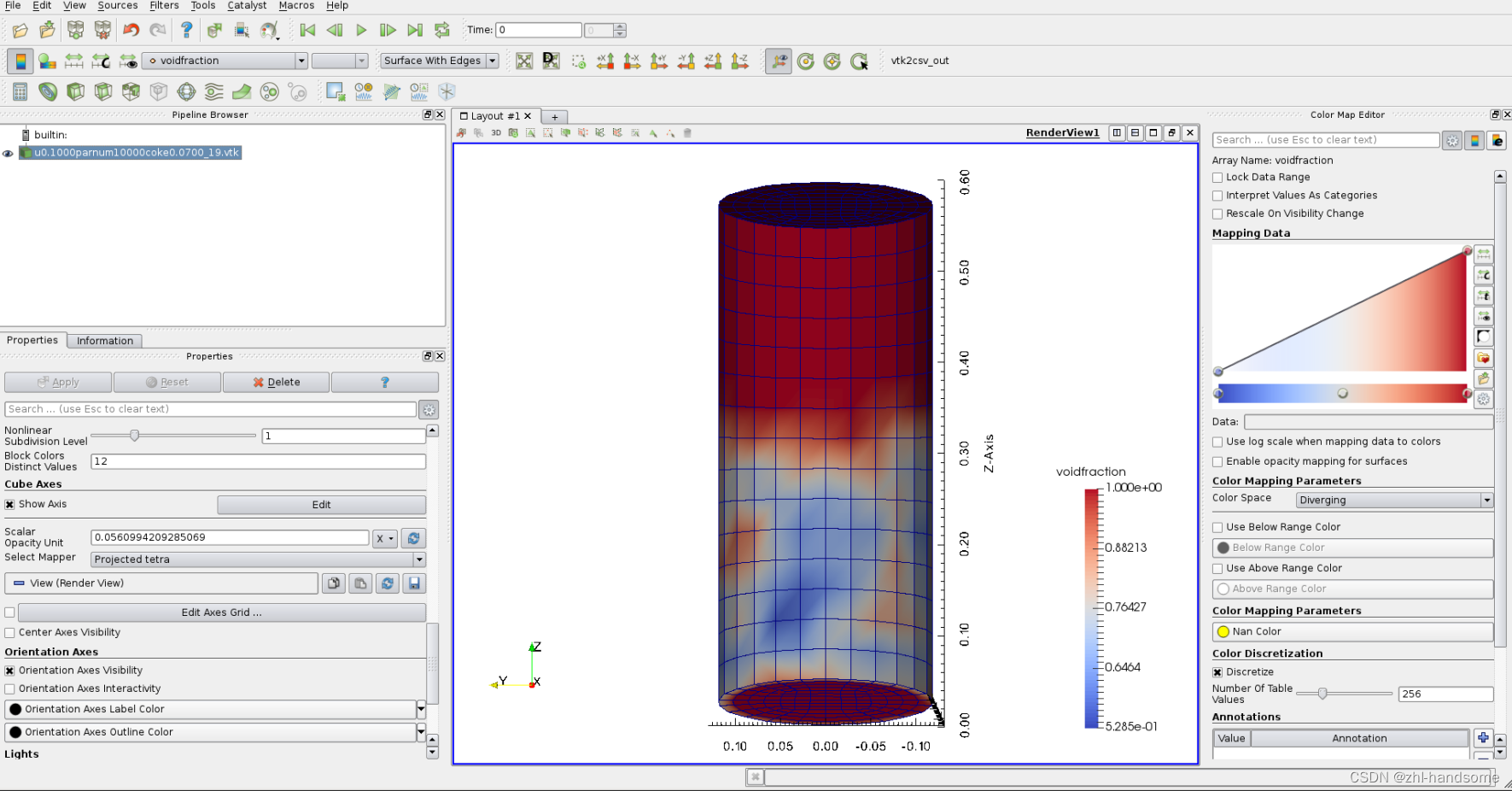This screenshot has width=1512, height=791.
Task: Expand the Surface With Edges representation dropdown
Action: pos(439,61)
